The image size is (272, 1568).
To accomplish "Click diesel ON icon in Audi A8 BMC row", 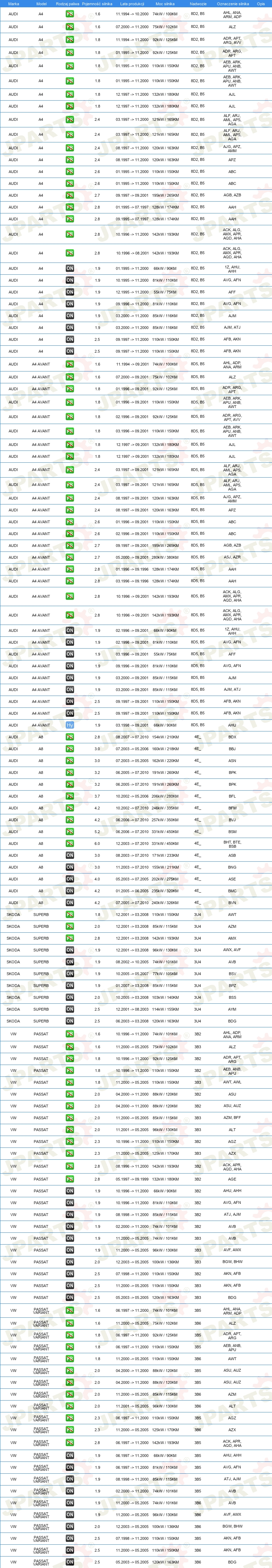I will (70, 891).
